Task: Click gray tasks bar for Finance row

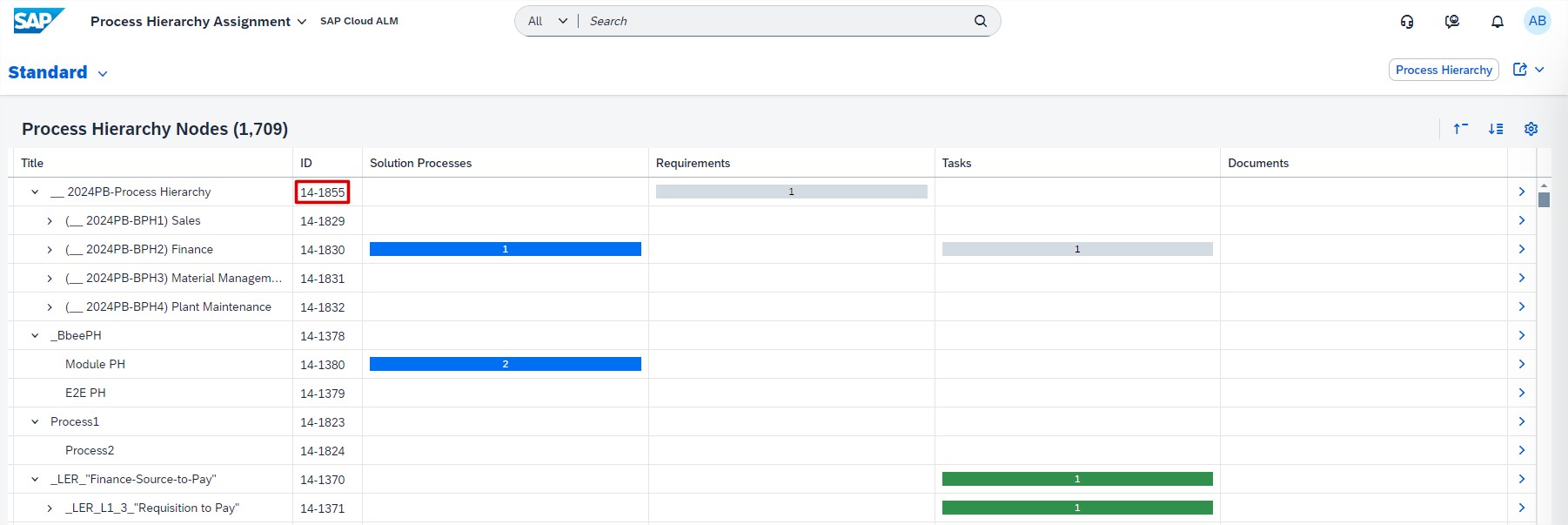Action: coord(1077,249)
